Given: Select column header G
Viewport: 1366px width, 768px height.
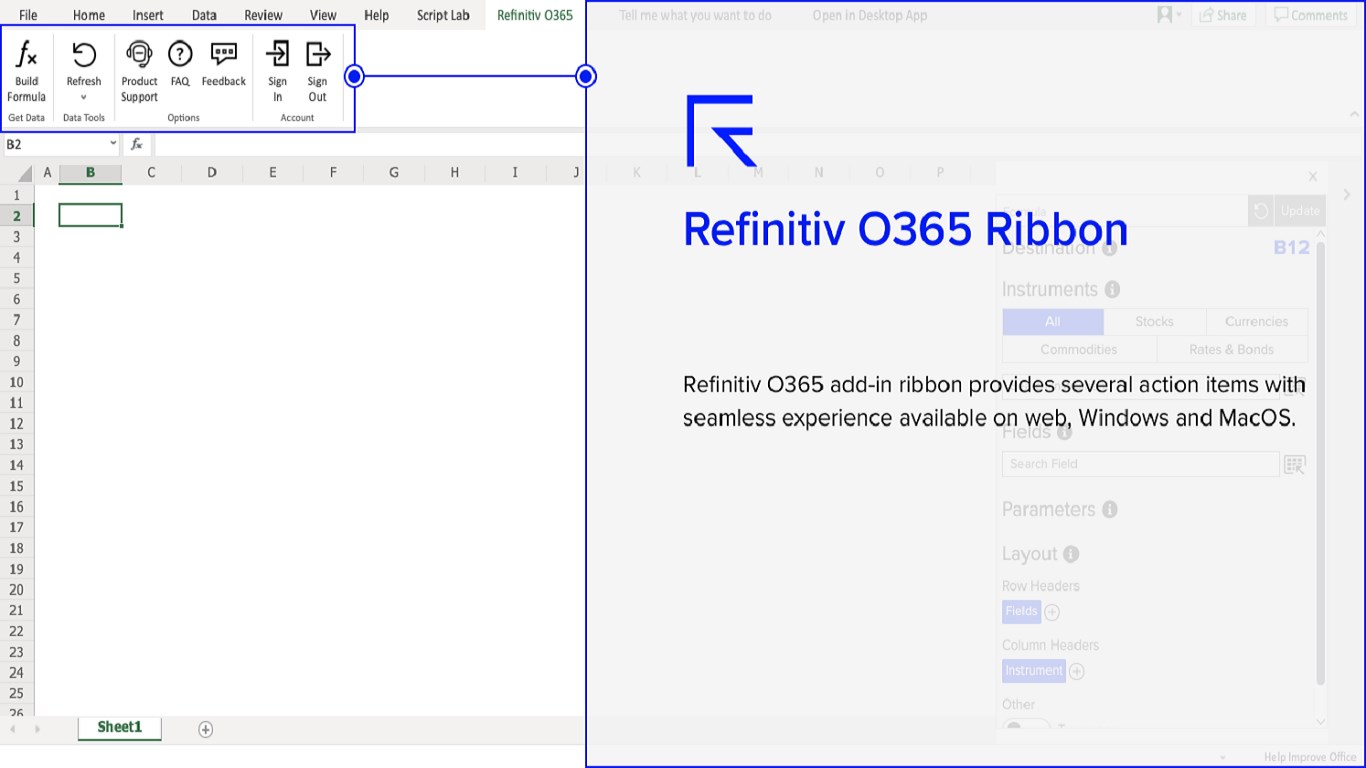Looking at the screenshot, I should 394,173.
